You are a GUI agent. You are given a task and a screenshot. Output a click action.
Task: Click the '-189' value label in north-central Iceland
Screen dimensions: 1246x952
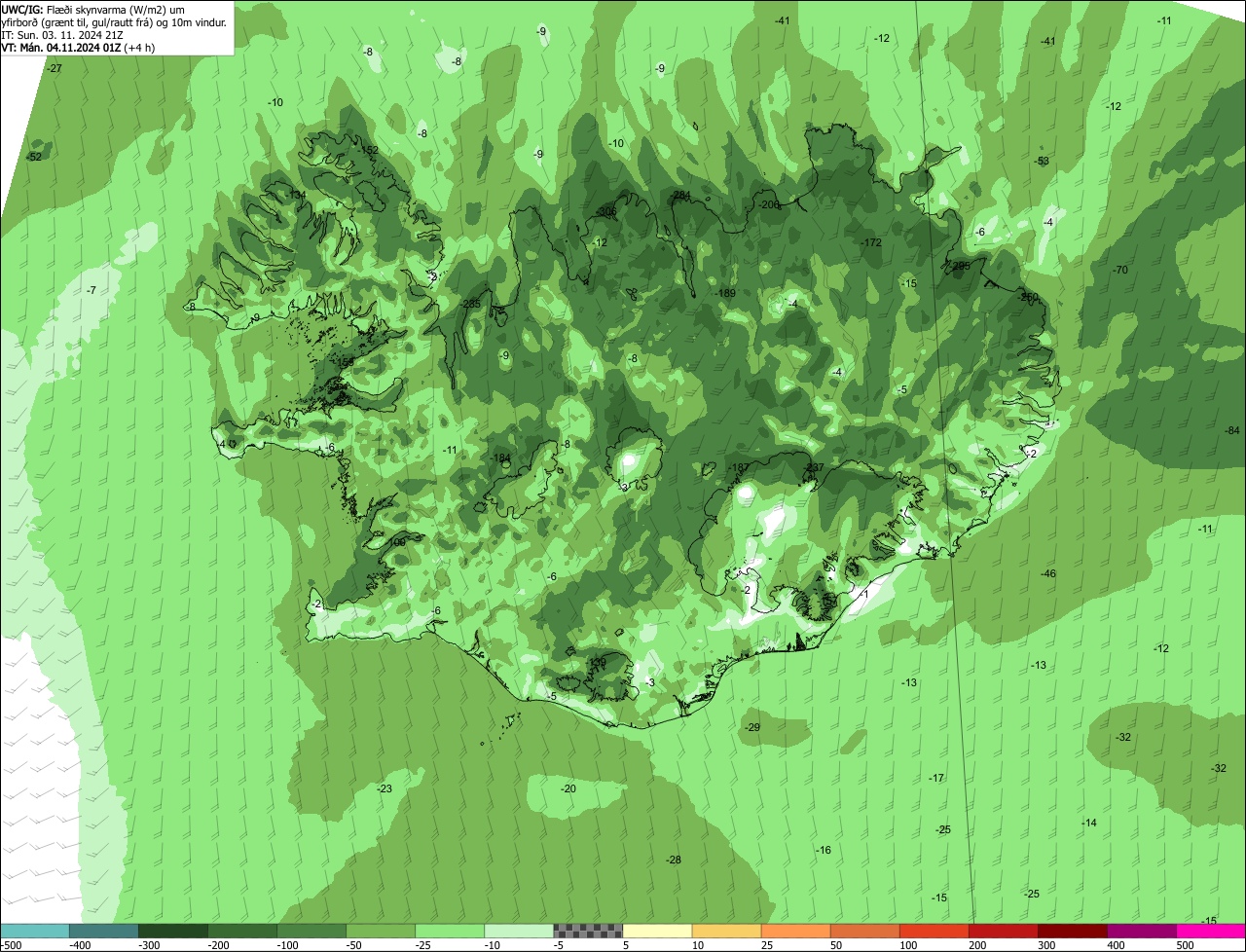tap(724, 293)
